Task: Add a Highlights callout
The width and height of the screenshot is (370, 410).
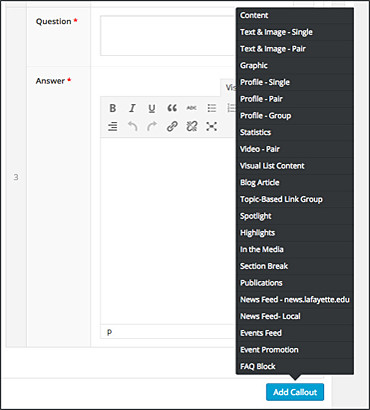Action: click(x=295, y=232)
